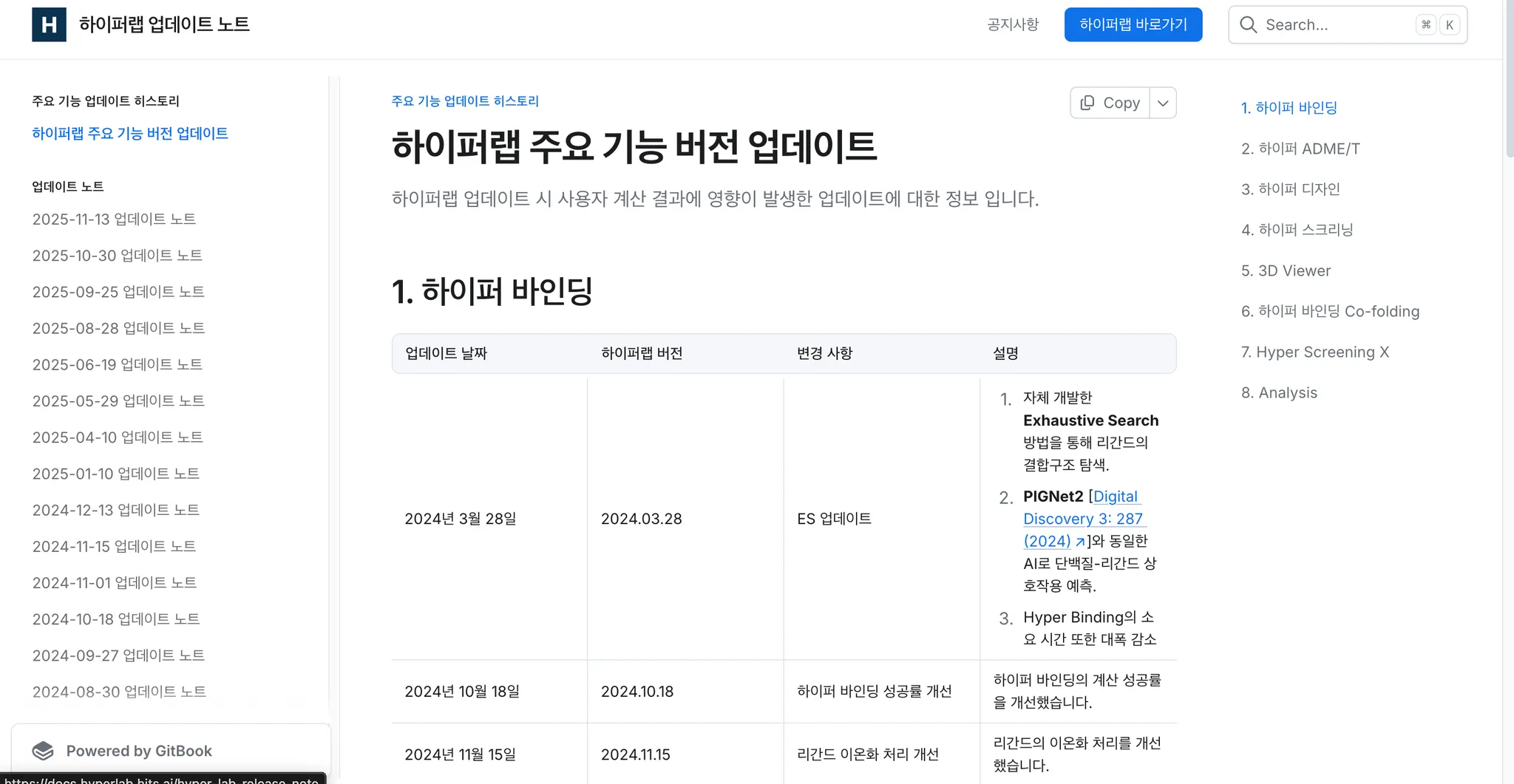Click the 1. 하이퍼 바인딩 section heading
Screen dimensions: 1514x784
[x=492, y=291]
